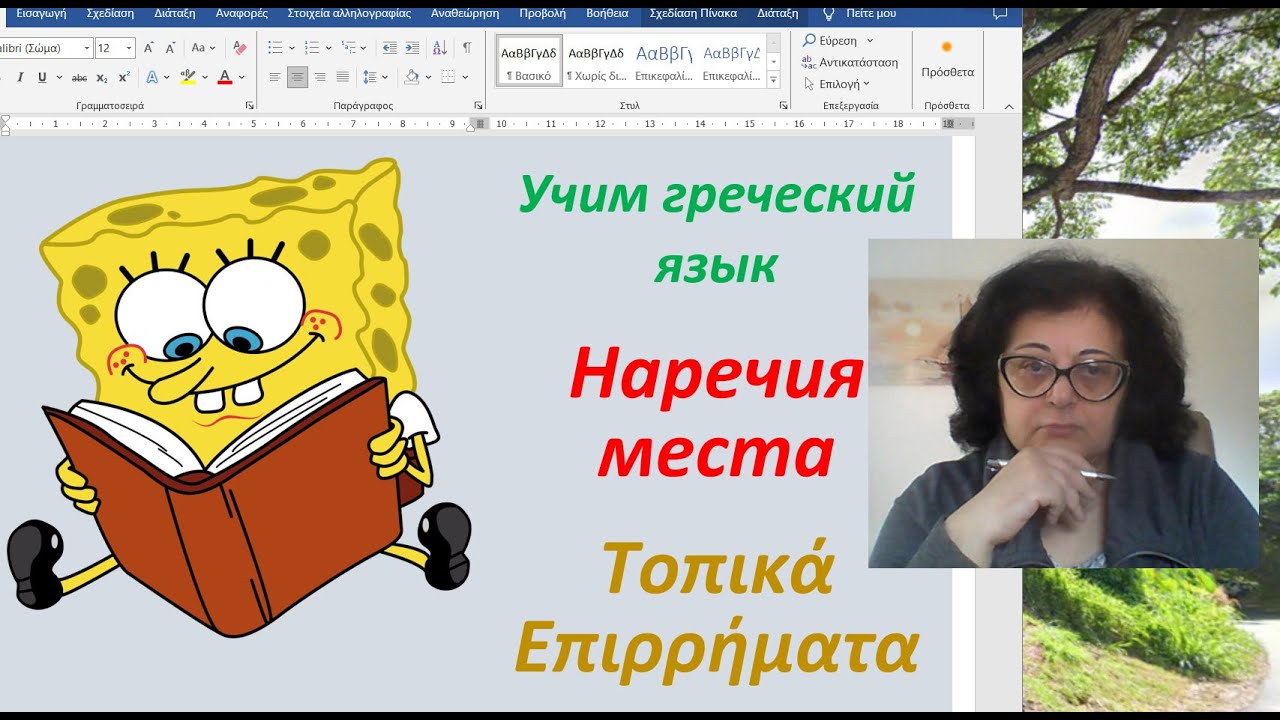Apply borders with the borders icon
Viewport: 1280px width, 720px height.
coord(448,77)
